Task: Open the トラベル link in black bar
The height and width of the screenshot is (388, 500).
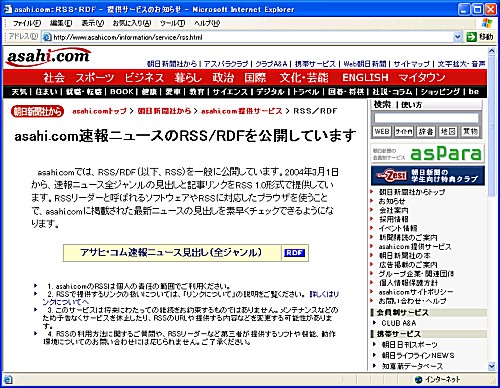Action: [x=306, y=92]
